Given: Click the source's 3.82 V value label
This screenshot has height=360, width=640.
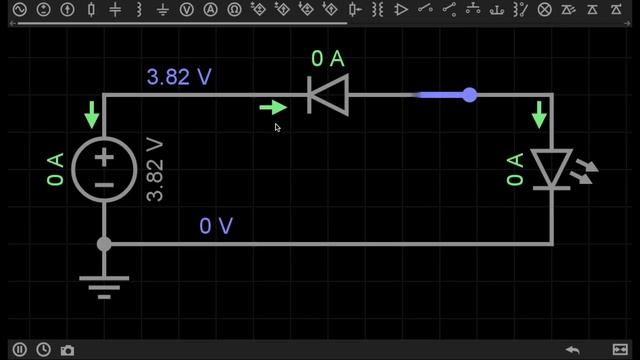Looking at the screenshot, I should (x=155, y=170).
